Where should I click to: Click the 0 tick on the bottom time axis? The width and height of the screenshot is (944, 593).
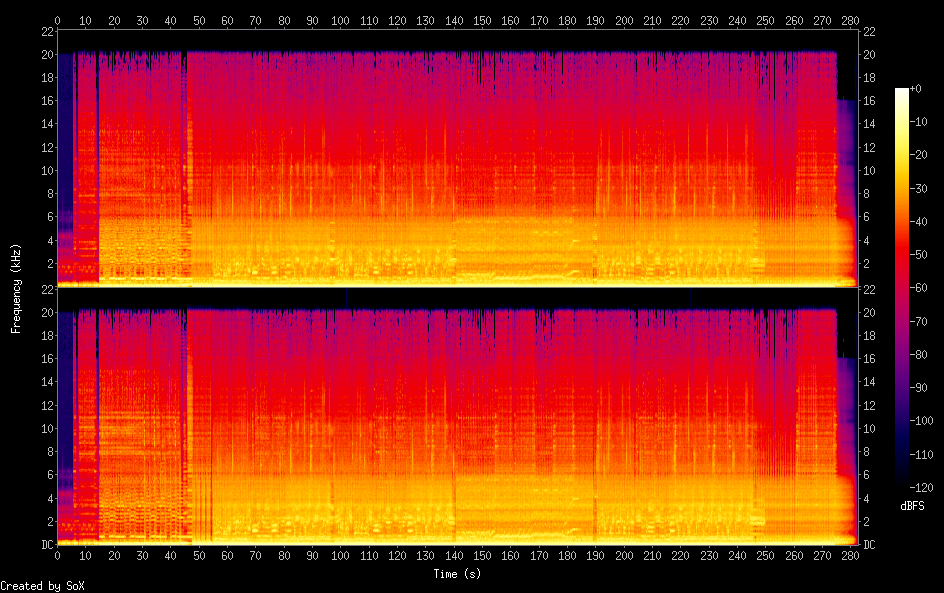58,555
